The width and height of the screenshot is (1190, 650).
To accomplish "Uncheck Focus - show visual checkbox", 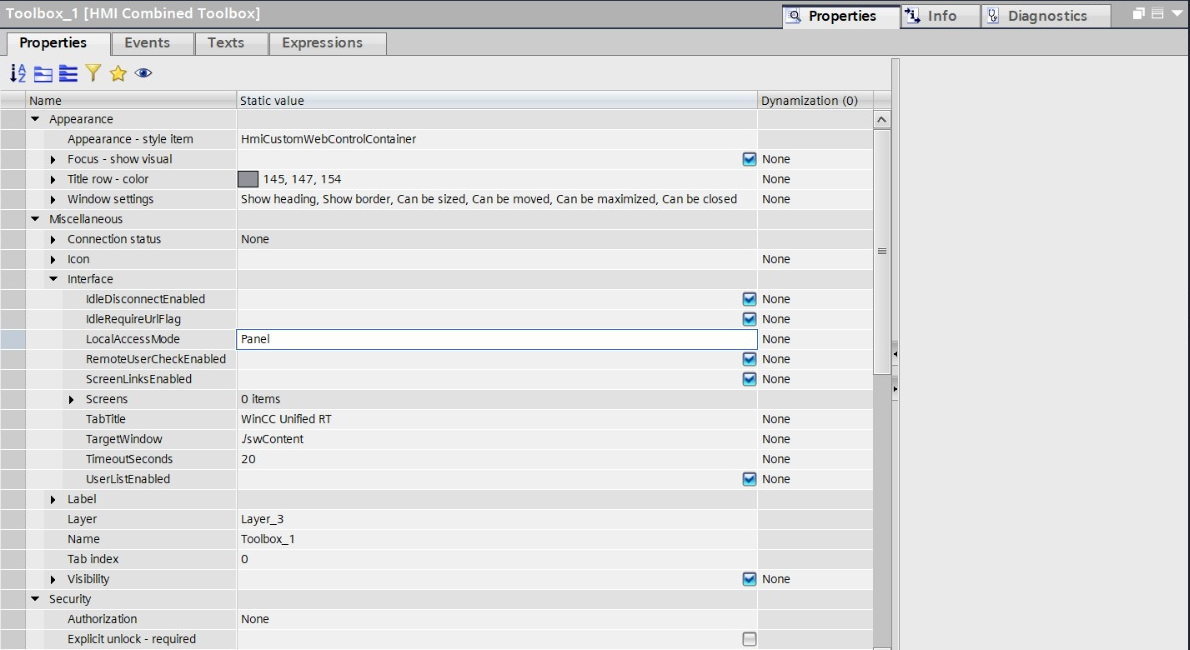I will (x=749, y=159).
